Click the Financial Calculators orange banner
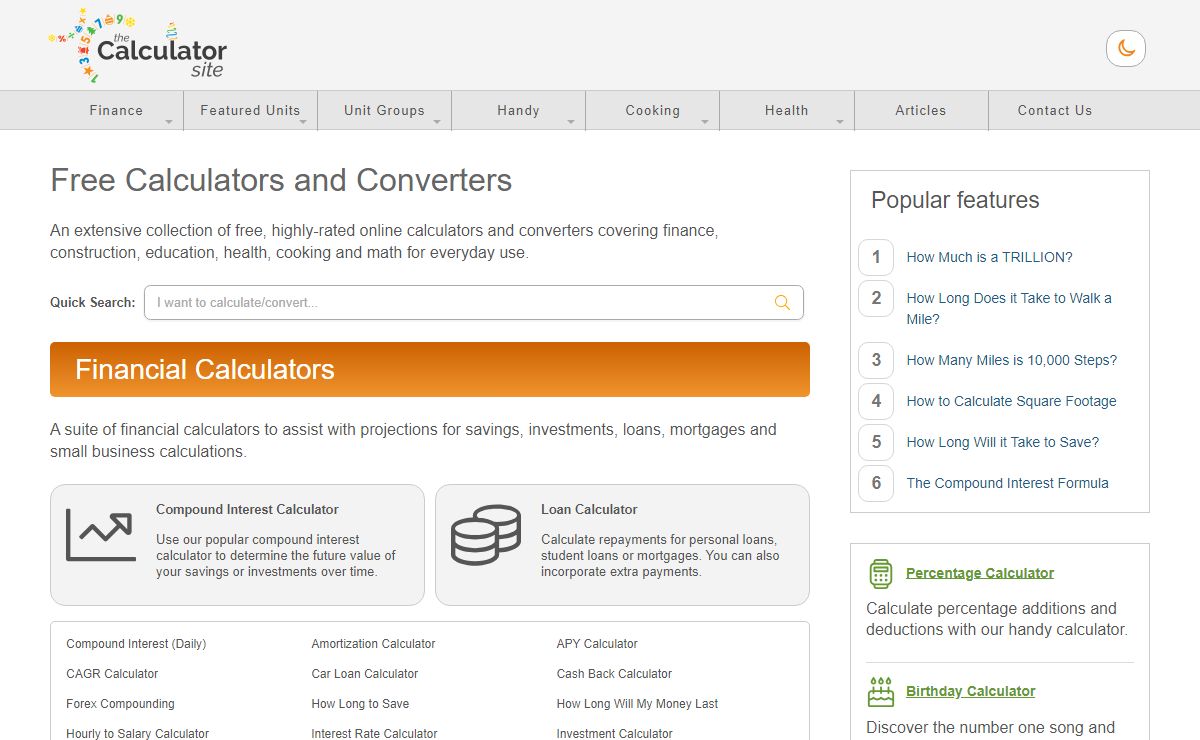Image resolution: width=1200 pixels, height=740 pixels. click(430, 370)
